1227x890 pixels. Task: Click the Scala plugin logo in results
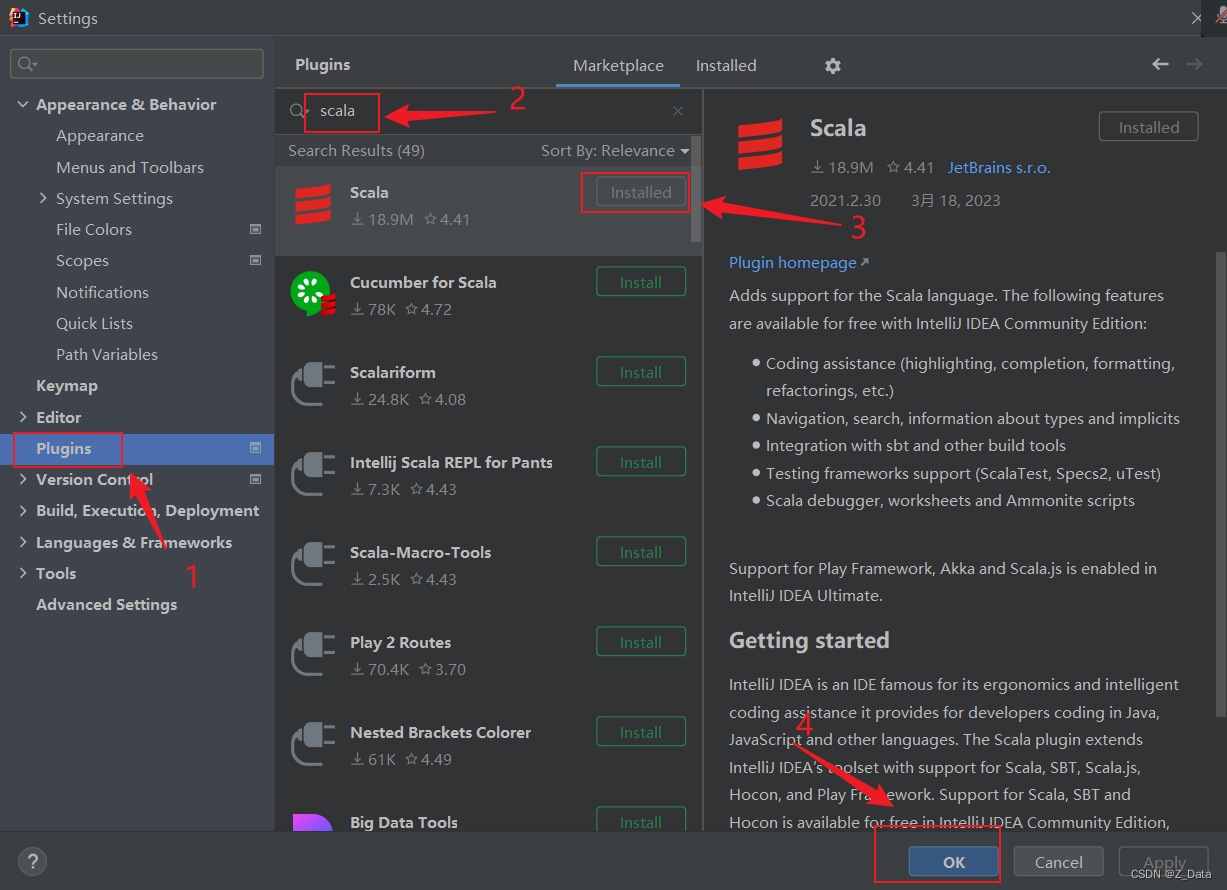312,205
